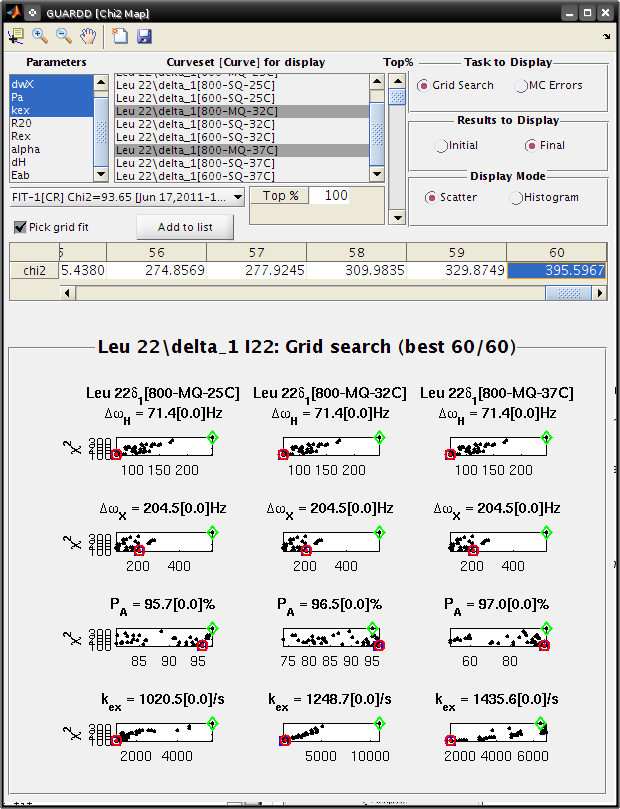Click chi2 cell with value 274.8569
Image resolution: width=620 pixels, height=809 pixels.
point(156,270)
